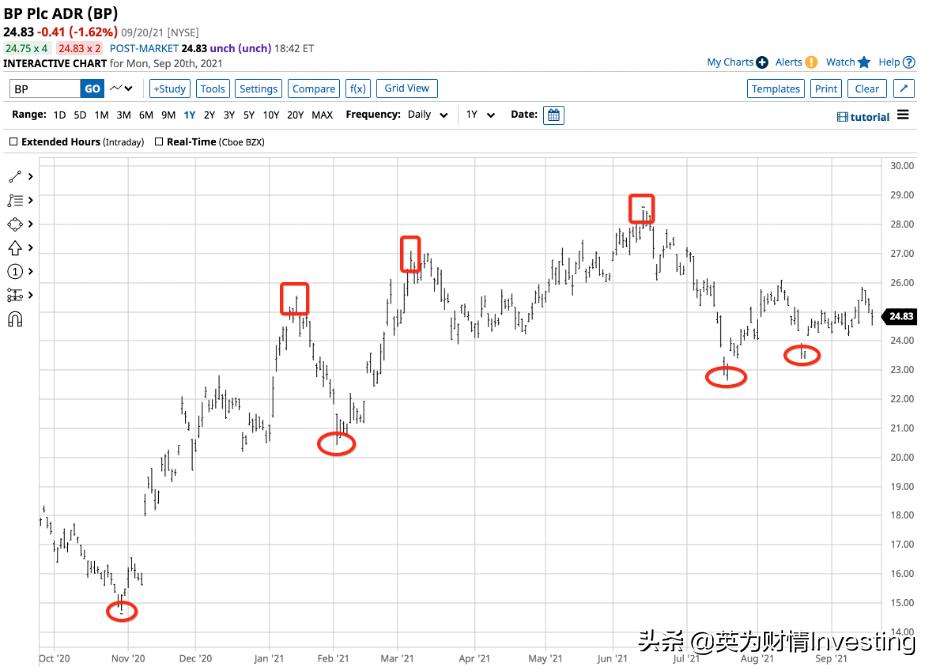Open the Watch link
936x672 pixels.
[840, 62]
